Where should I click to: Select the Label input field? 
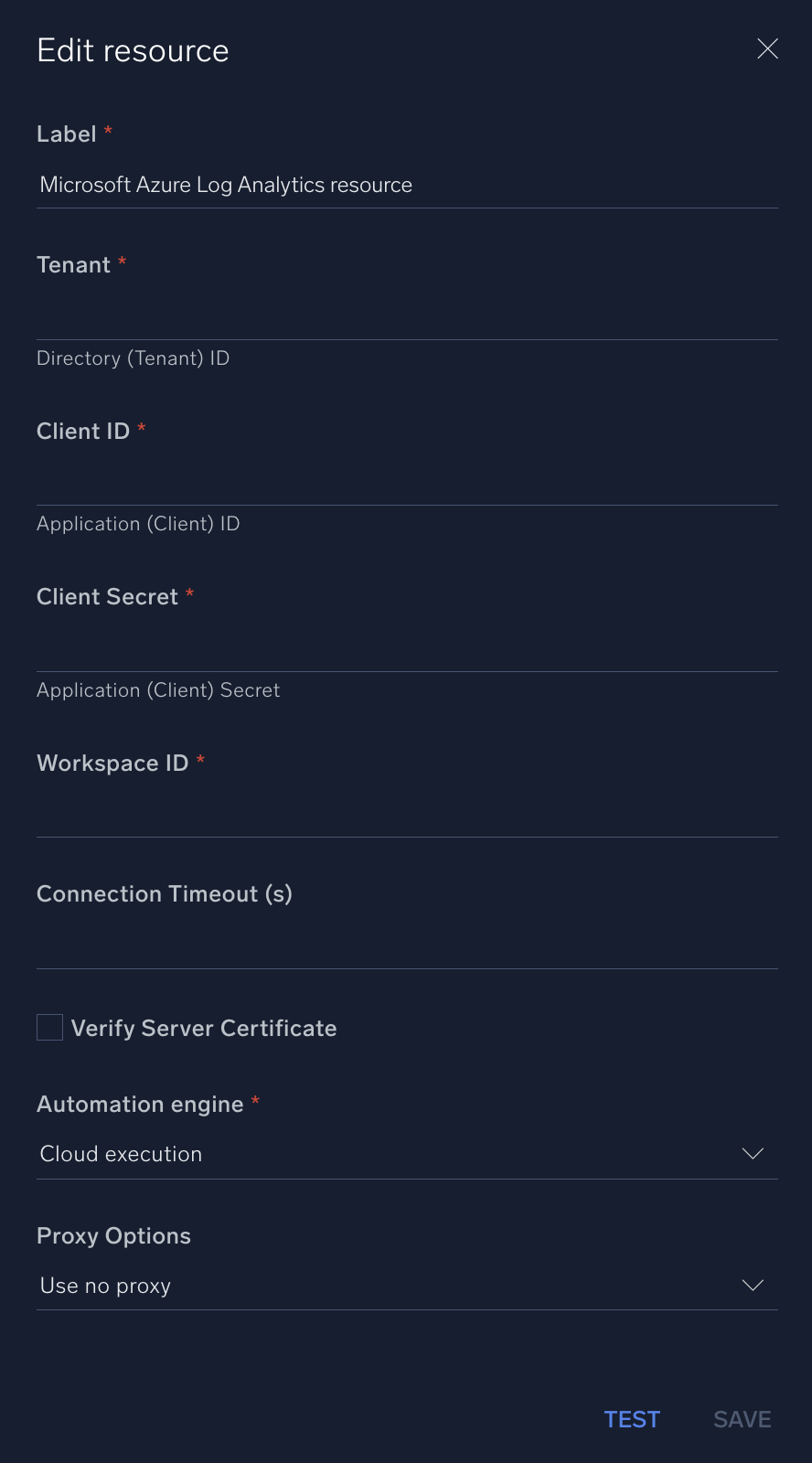[407, 185]
